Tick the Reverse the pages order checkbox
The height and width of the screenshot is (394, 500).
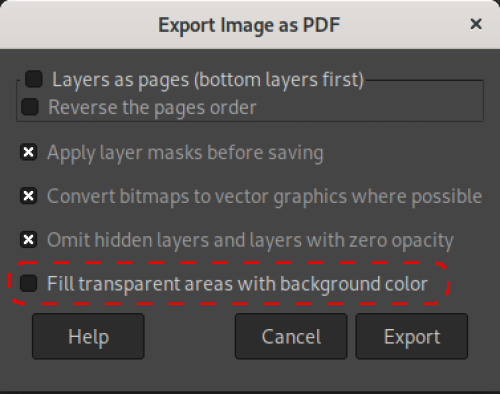pos(30,107)
